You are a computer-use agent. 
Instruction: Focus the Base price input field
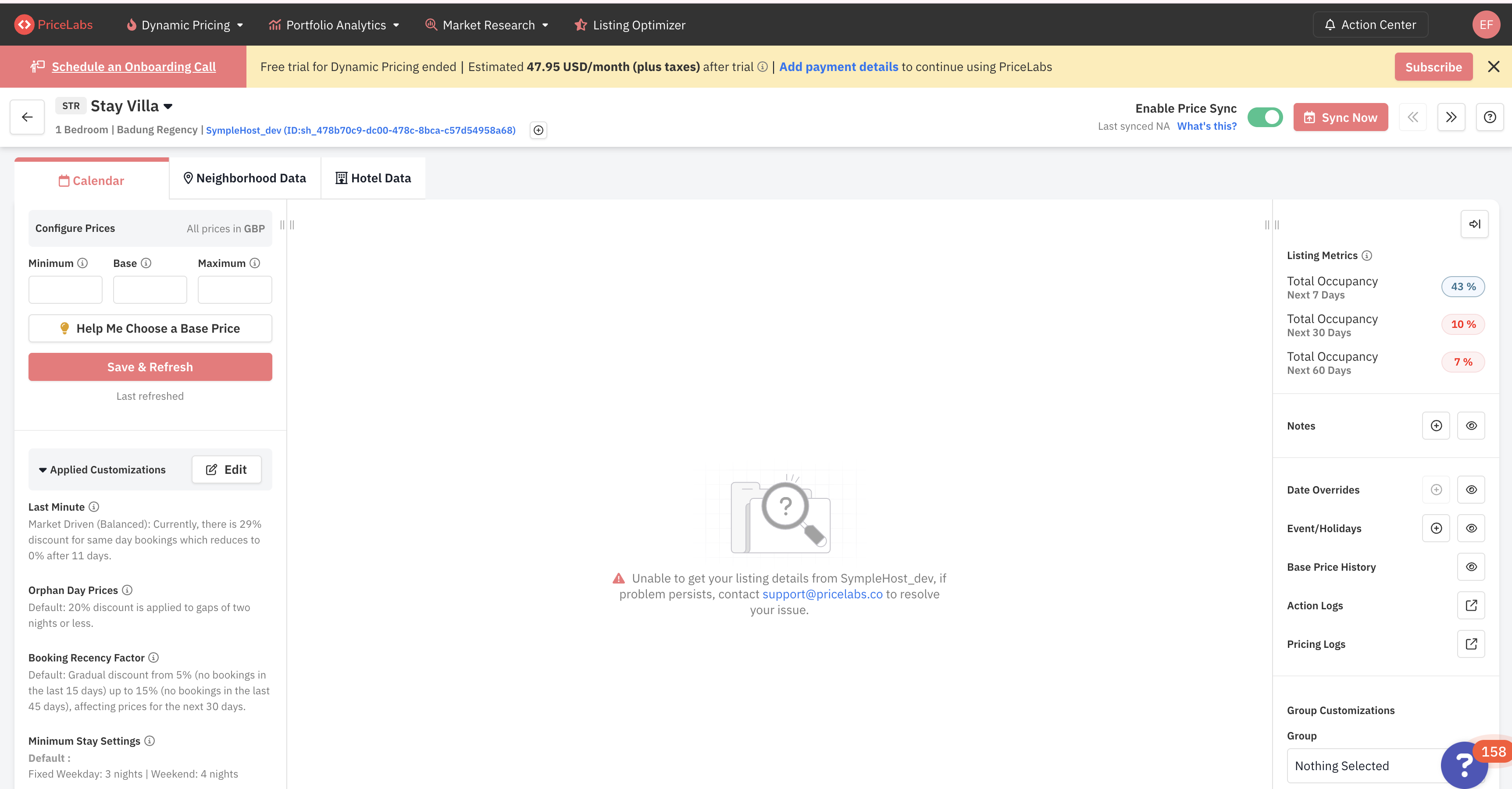tap(150, 290)
